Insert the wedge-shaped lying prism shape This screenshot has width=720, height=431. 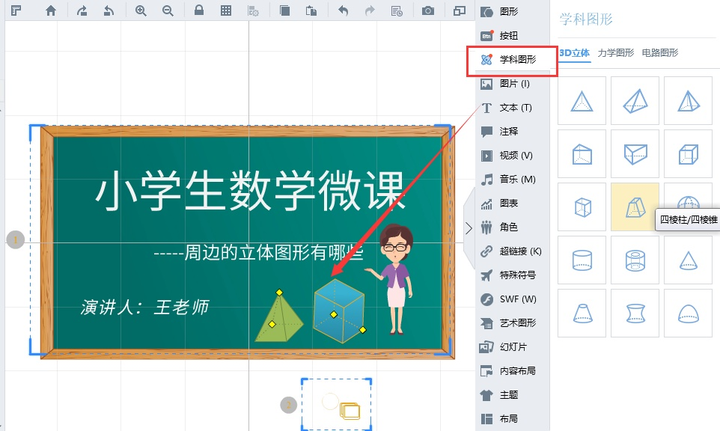635,154
